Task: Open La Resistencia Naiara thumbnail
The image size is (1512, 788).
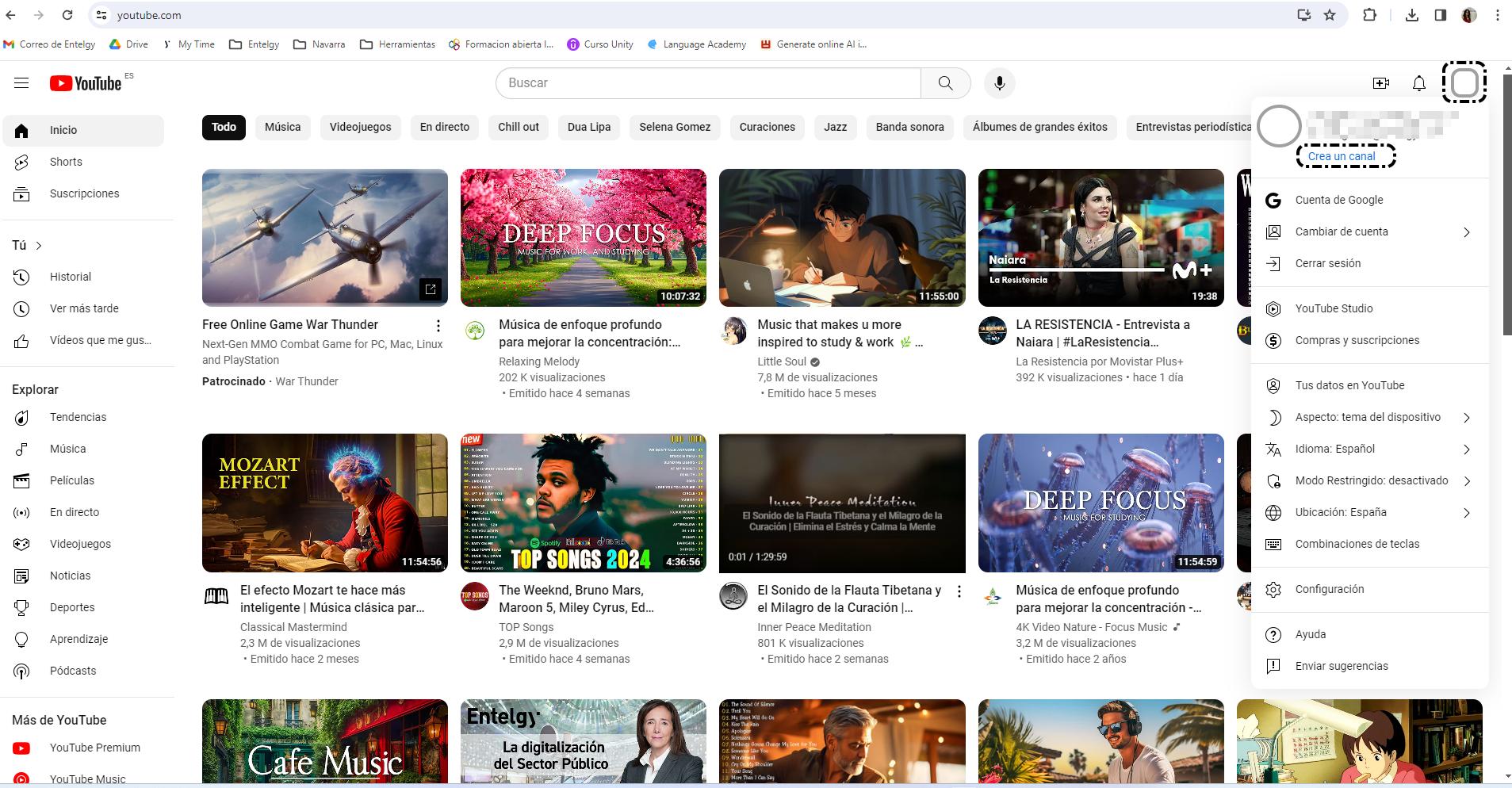Action: pos(1101,238)
